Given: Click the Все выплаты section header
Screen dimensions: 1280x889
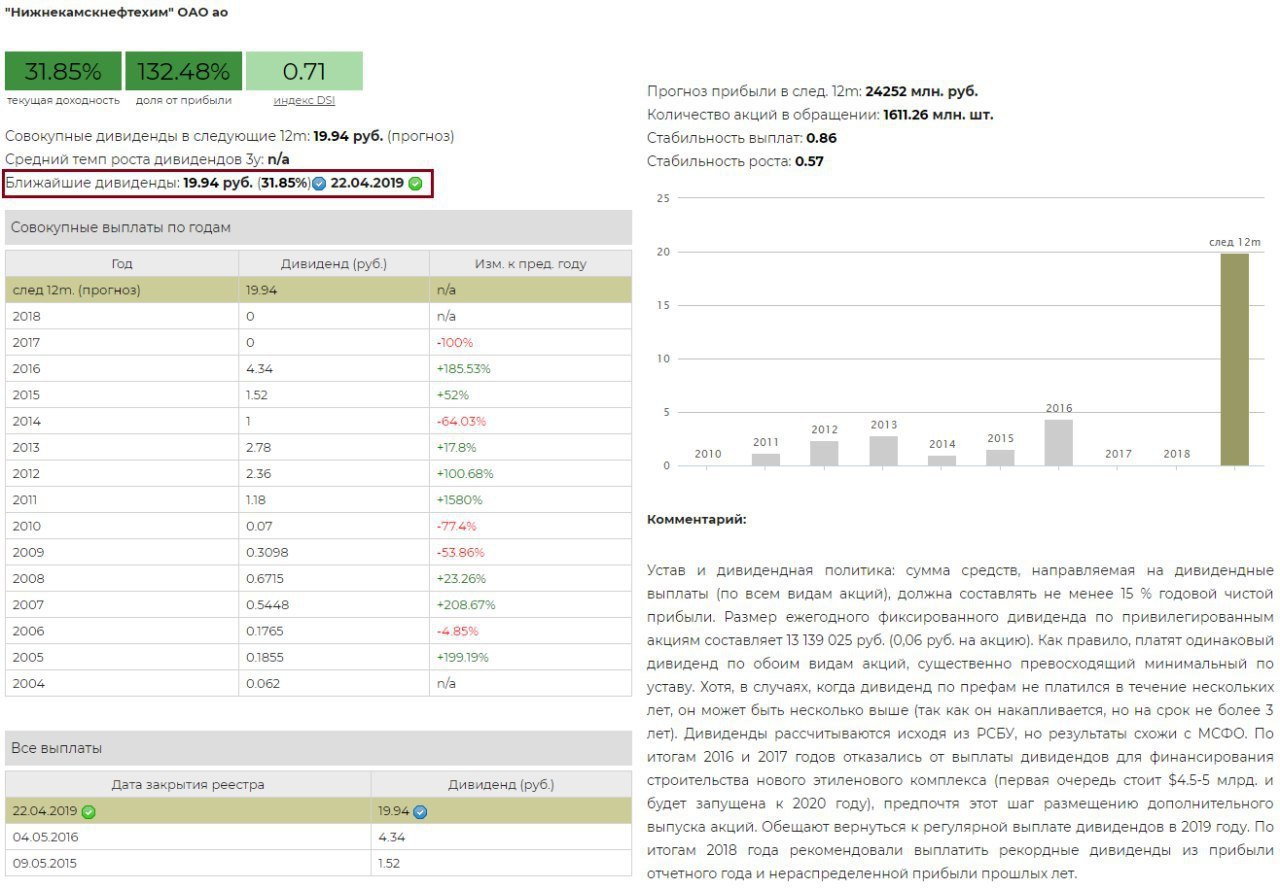Looking at the screenshot, I should [318, 748].
